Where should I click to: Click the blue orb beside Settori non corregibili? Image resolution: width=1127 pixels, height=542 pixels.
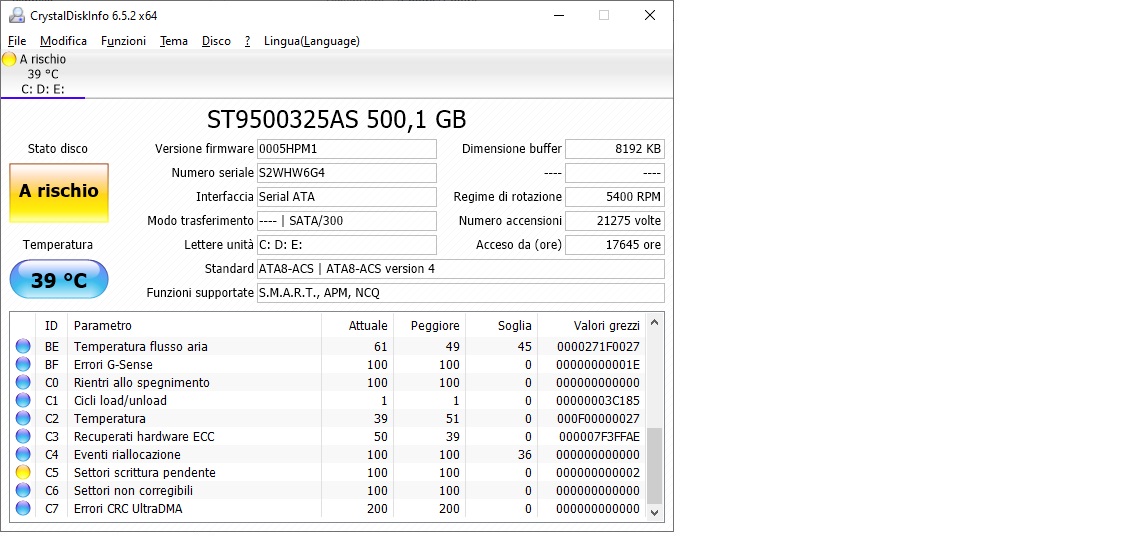point(24,490)
